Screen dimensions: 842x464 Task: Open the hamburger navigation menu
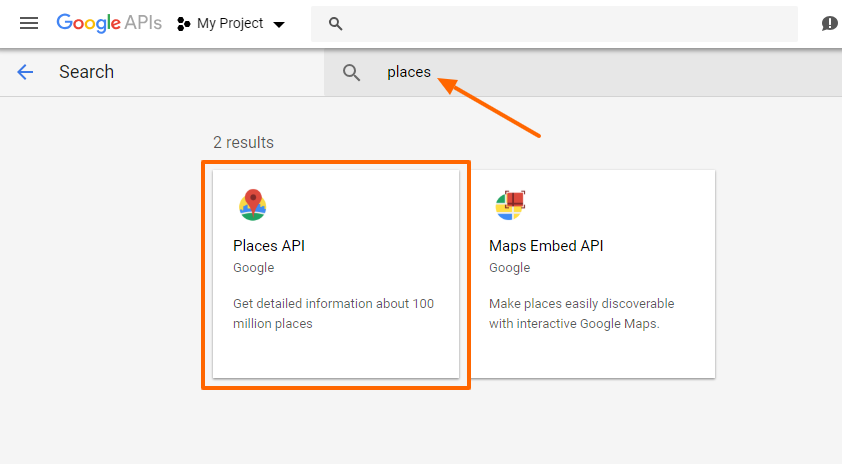tap(29, 23)
